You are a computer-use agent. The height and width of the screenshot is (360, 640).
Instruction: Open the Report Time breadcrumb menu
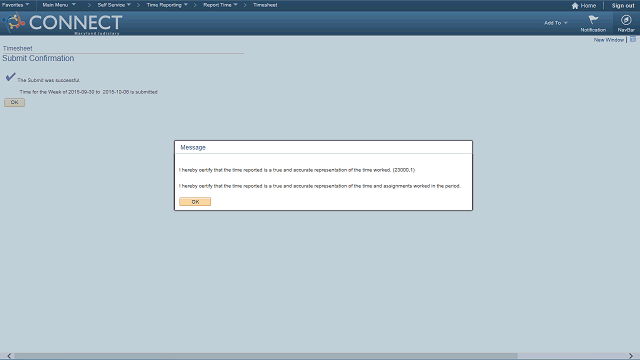[x=220, y=5]
